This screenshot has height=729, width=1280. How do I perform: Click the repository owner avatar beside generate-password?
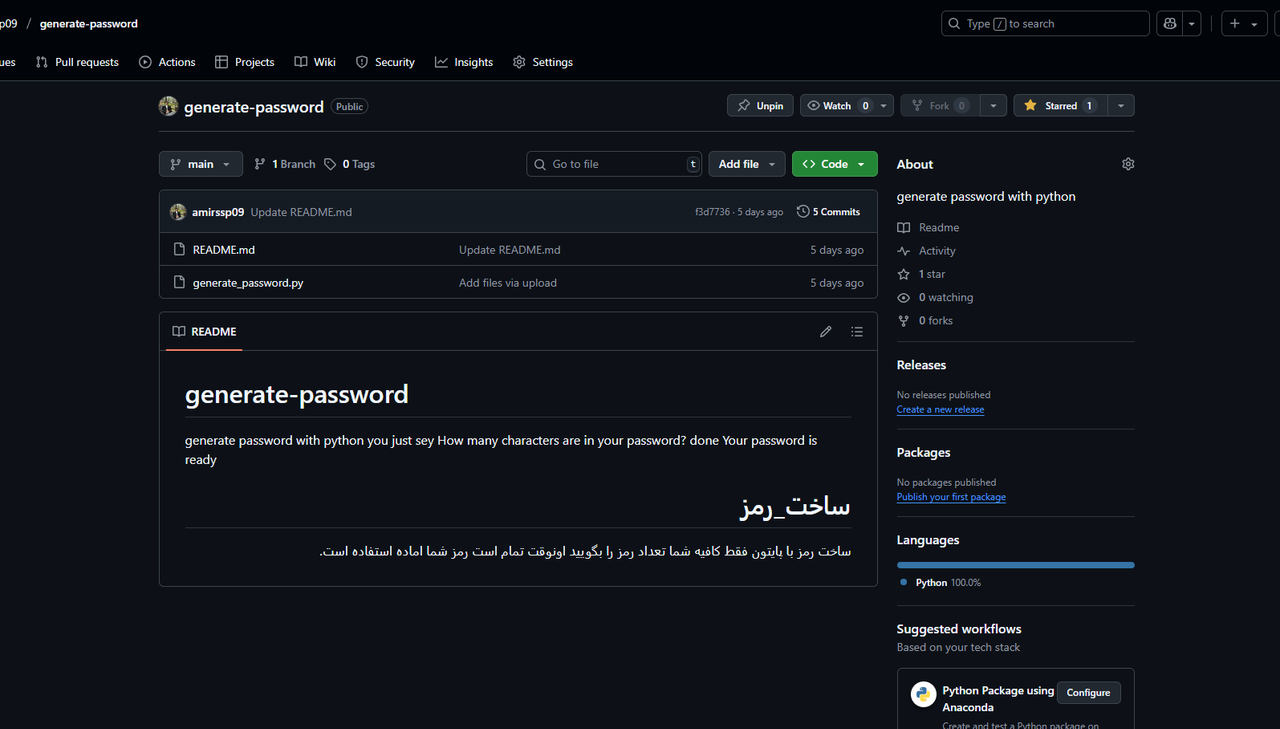[168, 106]
